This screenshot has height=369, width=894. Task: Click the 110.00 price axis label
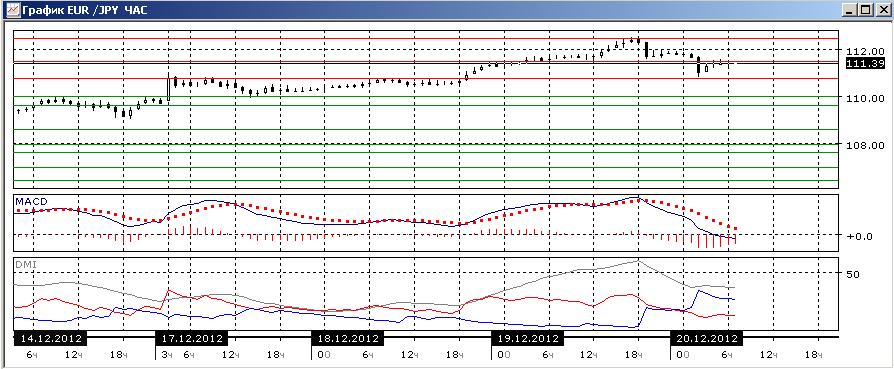tap(865, 98)
